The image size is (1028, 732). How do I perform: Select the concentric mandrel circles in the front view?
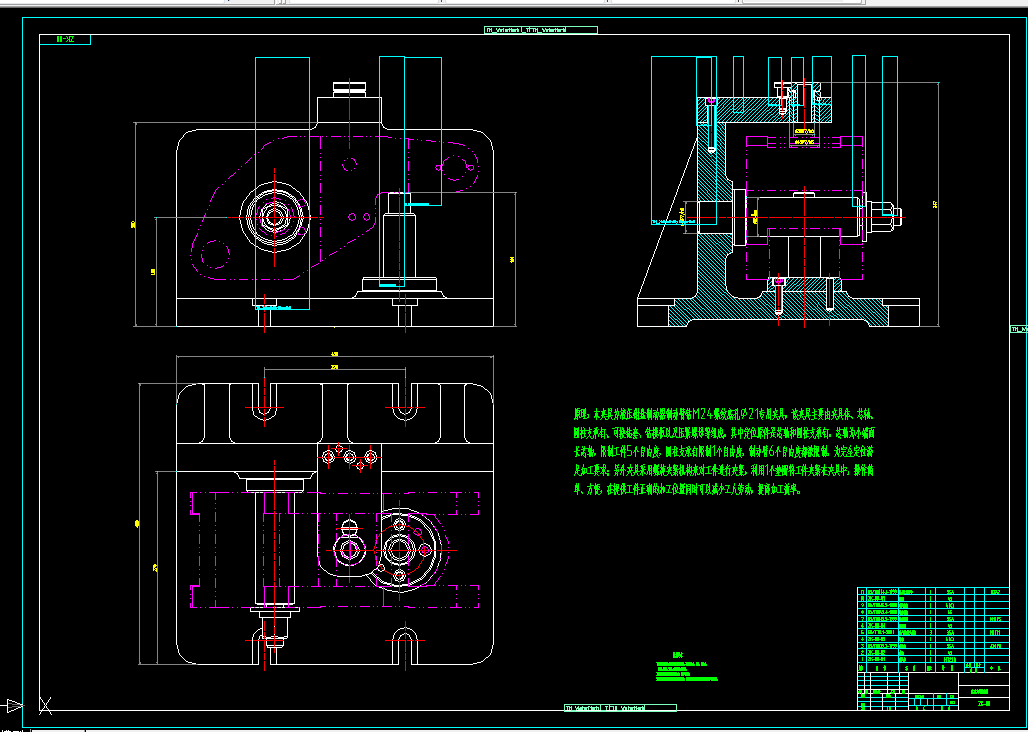[x=274, y=217]
